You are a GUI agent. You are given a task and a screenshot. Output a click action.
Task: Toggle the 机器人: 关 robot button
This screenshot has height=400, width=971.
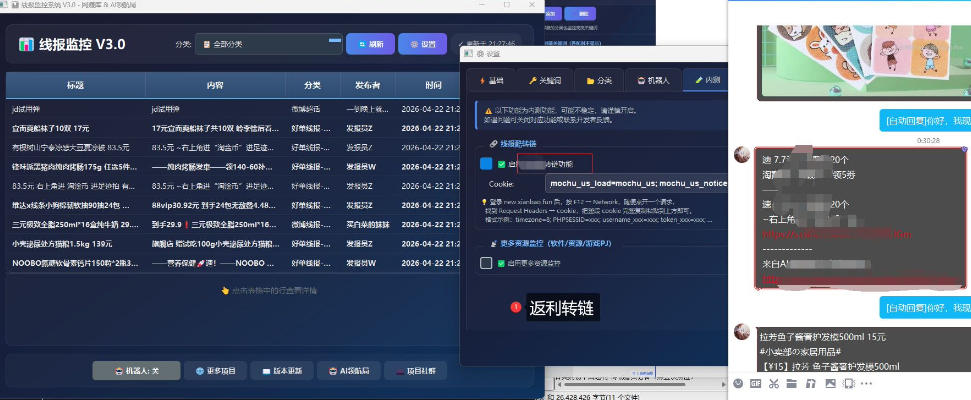tap(136, 371)
